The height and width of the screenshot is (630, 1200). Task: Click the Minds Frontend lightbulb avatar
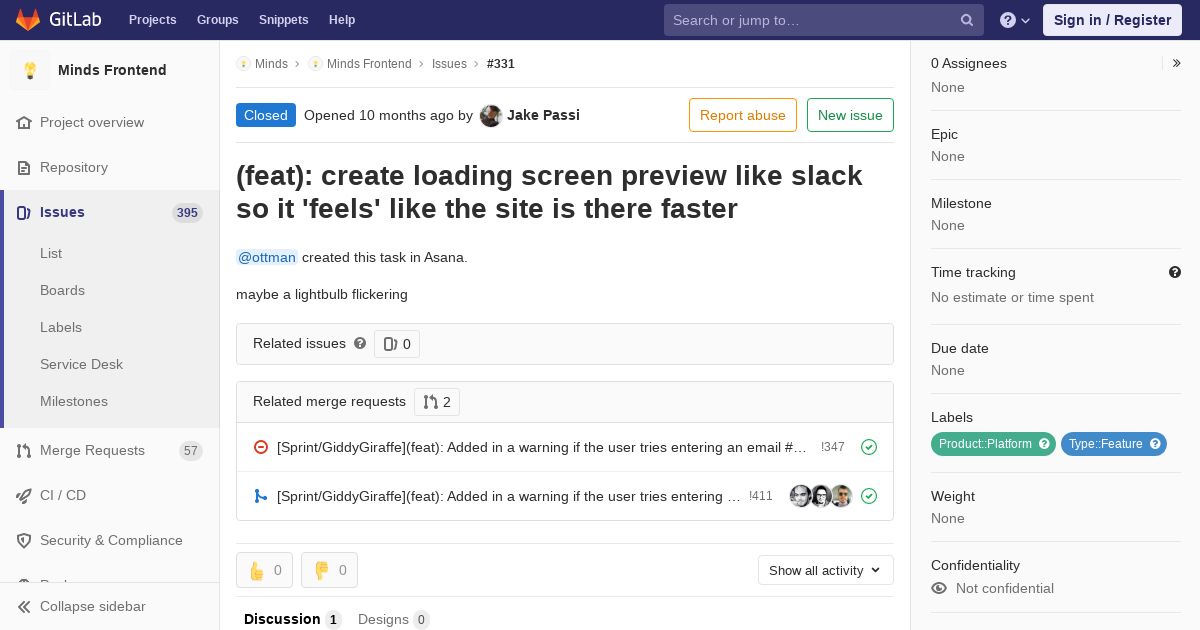click(x=30, y=70)
